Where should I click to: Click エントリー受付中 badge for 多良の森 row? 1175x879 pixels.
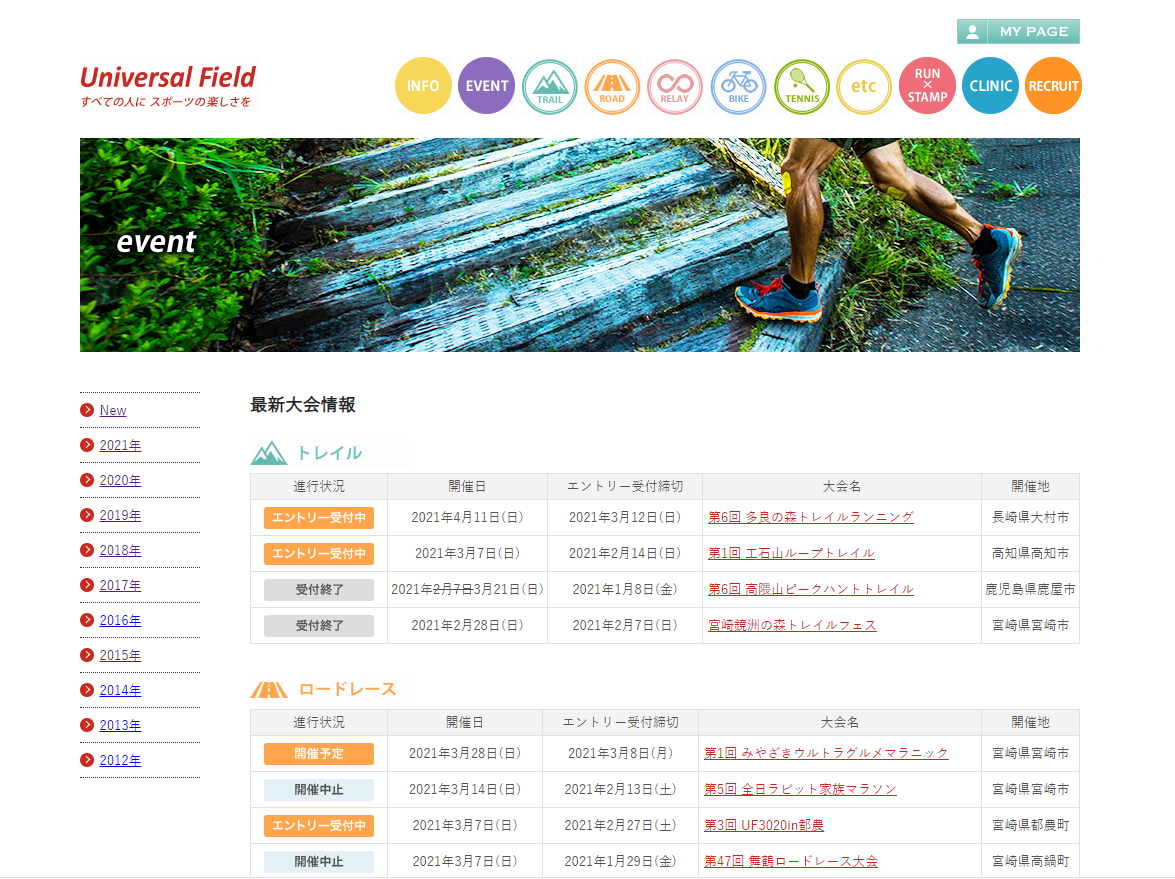318,518
